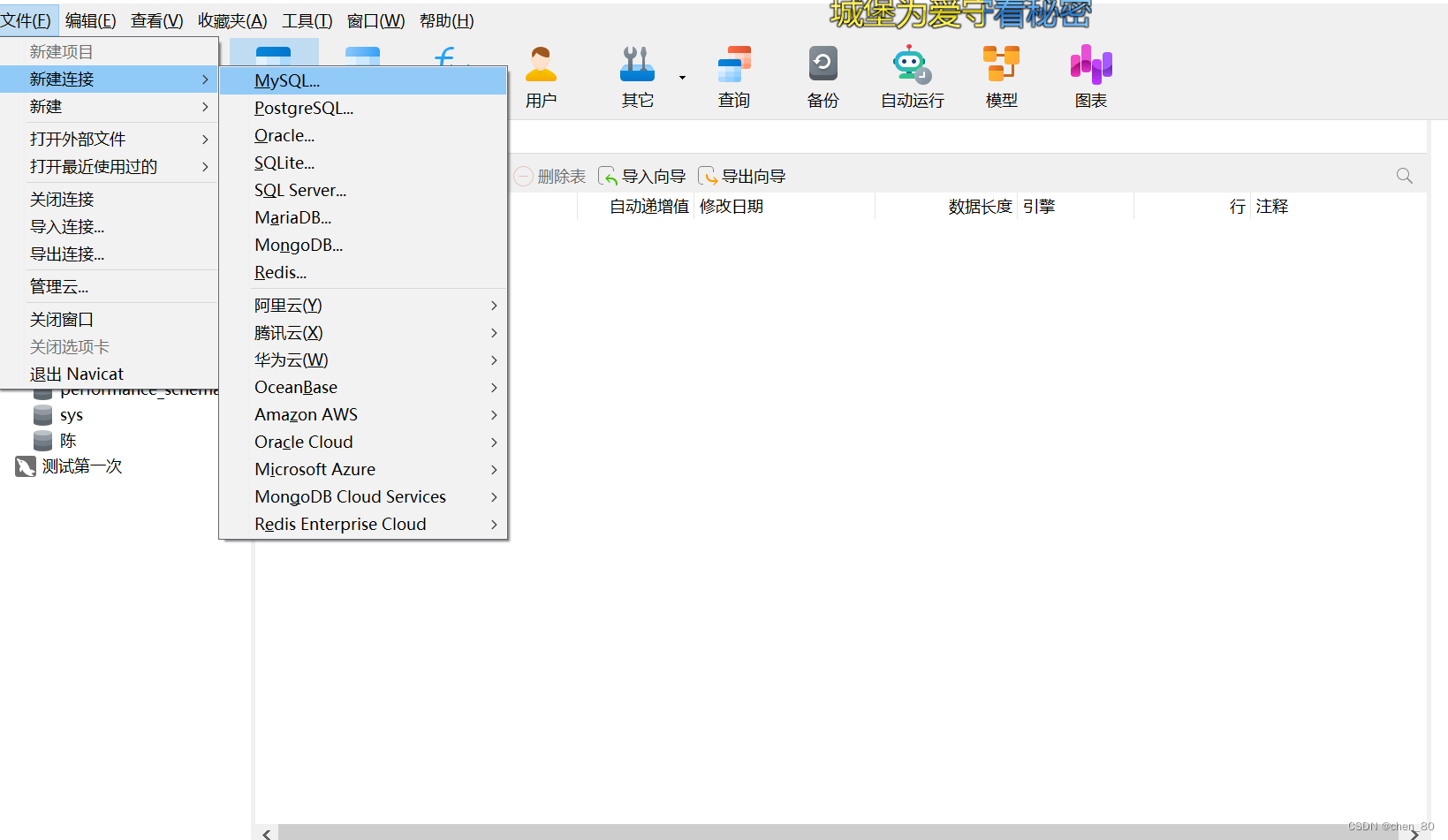Click the 行 column header
This screenshot has width=1448, height=840.
(x=1238, y=206)
